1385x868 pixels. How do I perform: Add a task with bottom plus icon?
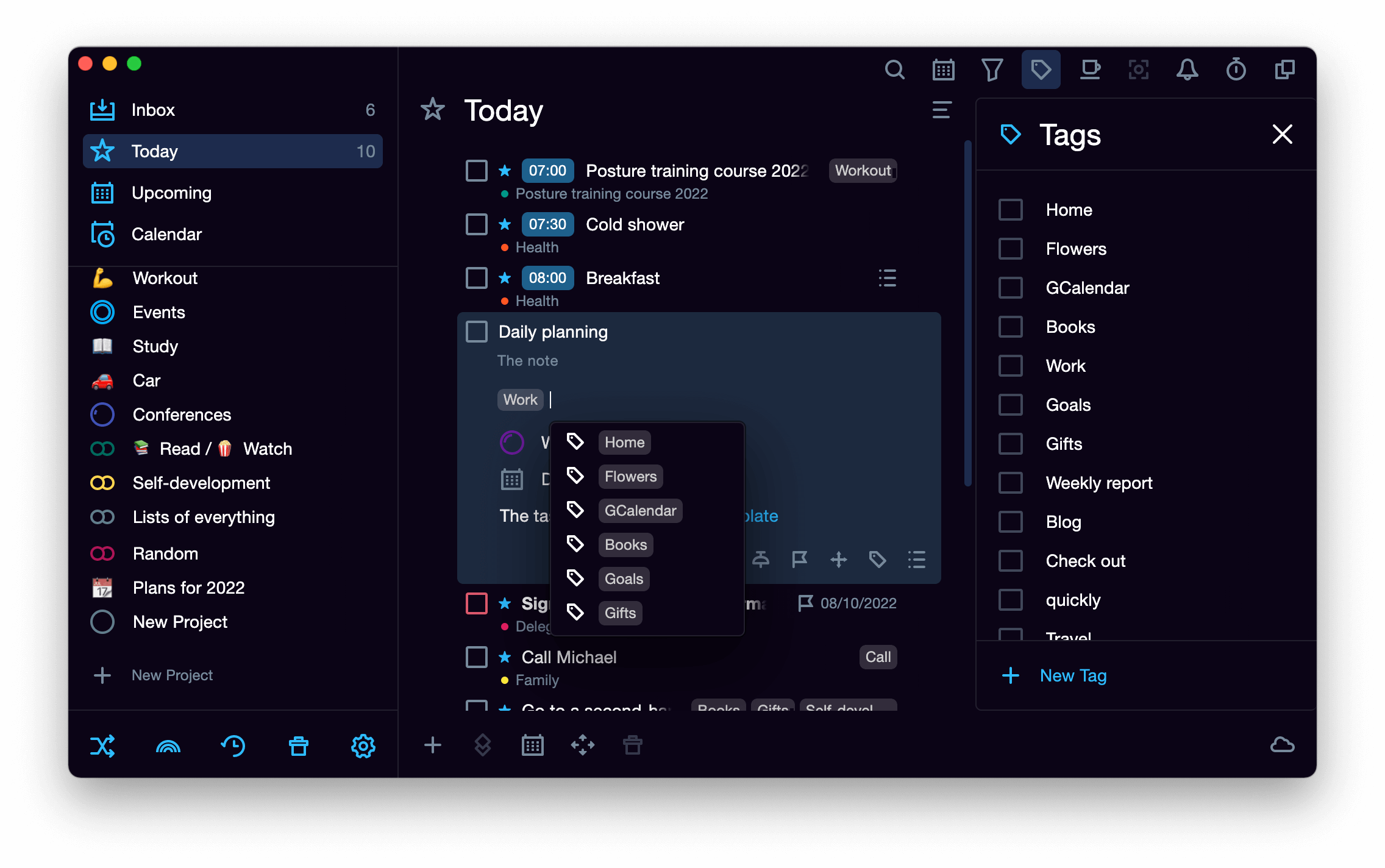pos(433,745)
